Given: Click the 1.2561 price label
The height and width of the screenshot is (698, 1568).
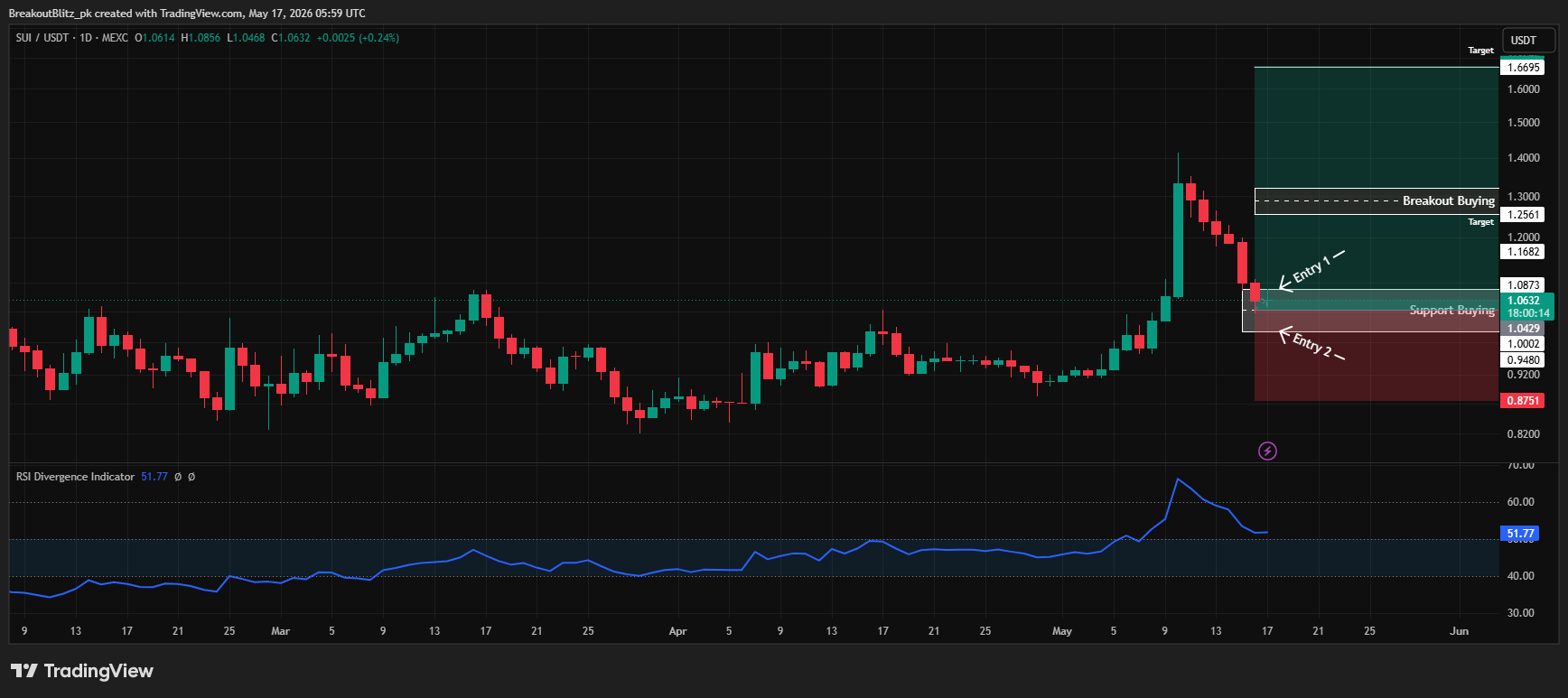Looking at the screenshot, I should click(1524, 215).
